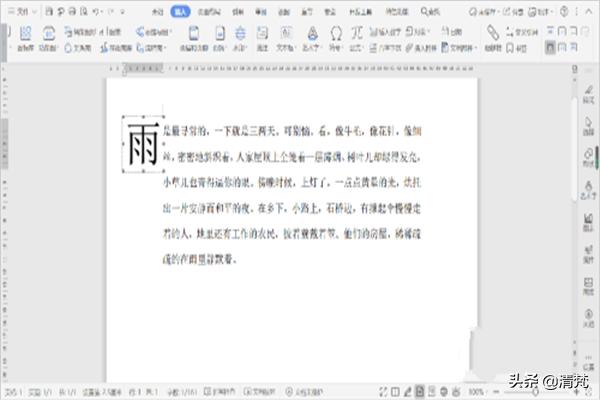Click the Relationship Diagram (关系图) icon
The image size is (600, 400).
(79, 48)
